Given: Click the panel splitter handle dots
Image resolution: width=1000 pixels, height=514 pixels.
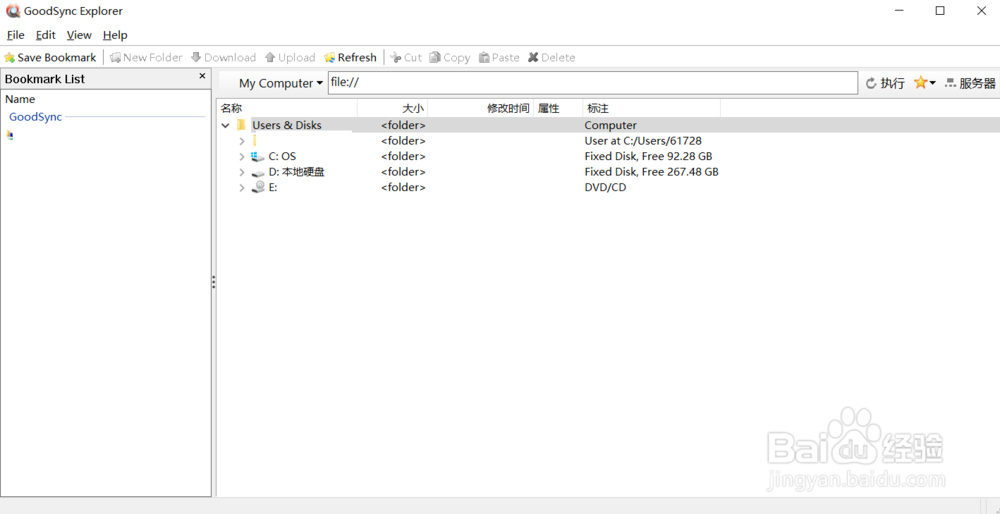Looking at the screenshot, I should pyautogui.click(x=214, y=282).
